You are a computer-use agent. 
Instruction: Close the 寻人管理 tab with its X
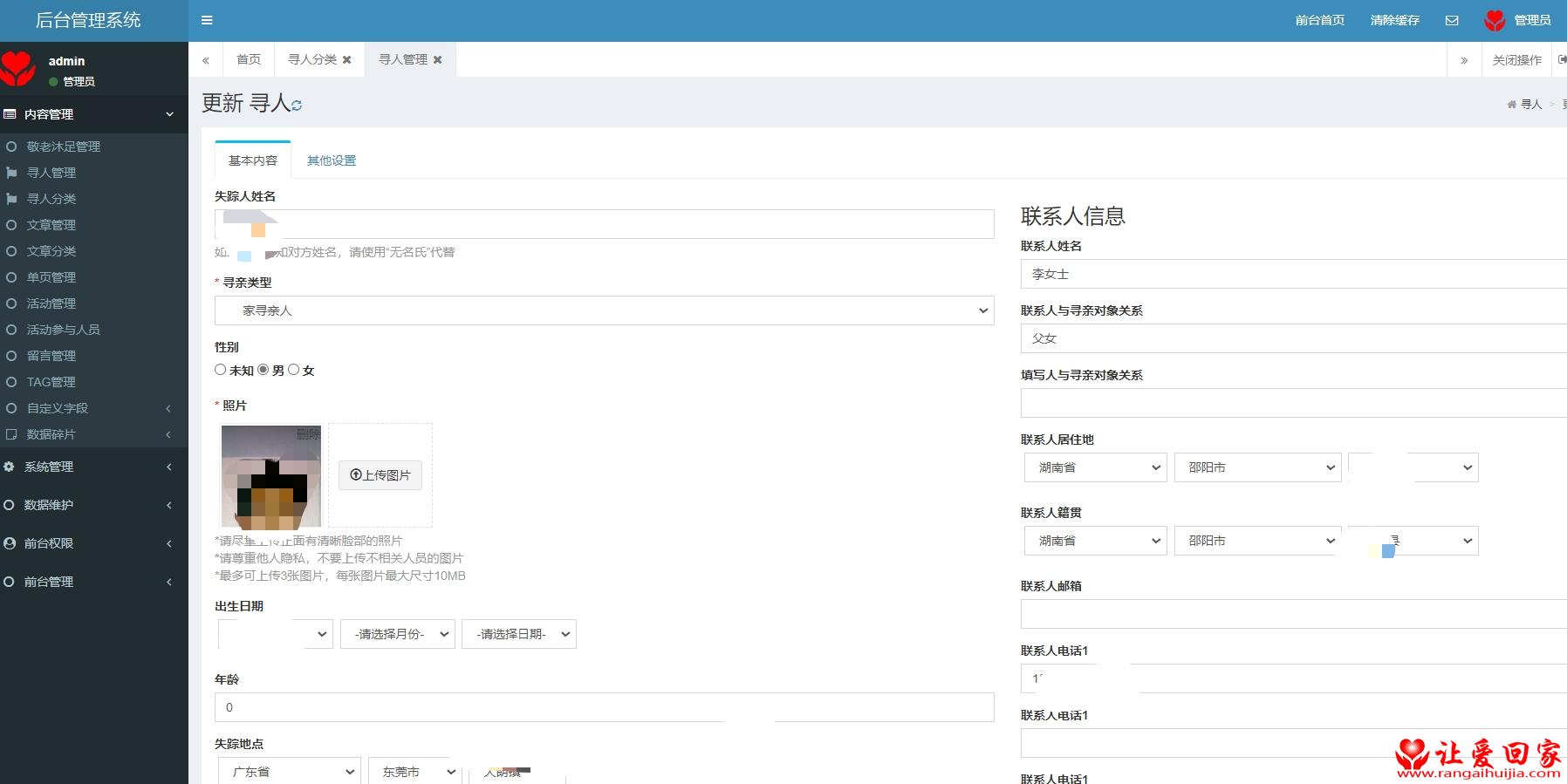tap(438, 59)
